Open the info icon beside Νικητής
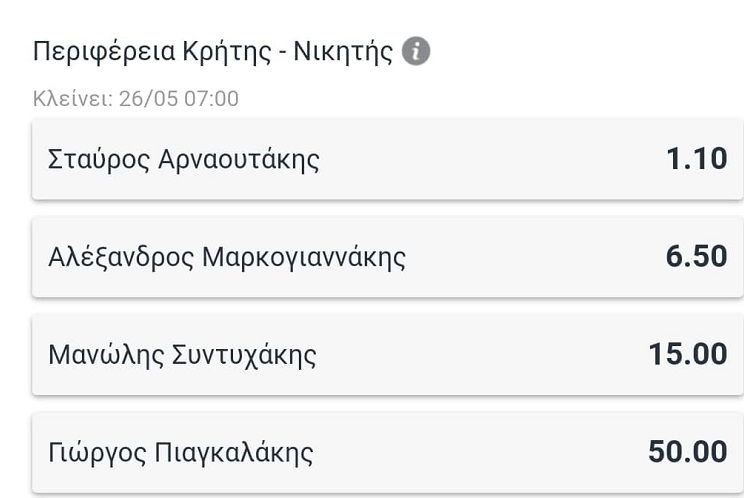 pos(416,51)
